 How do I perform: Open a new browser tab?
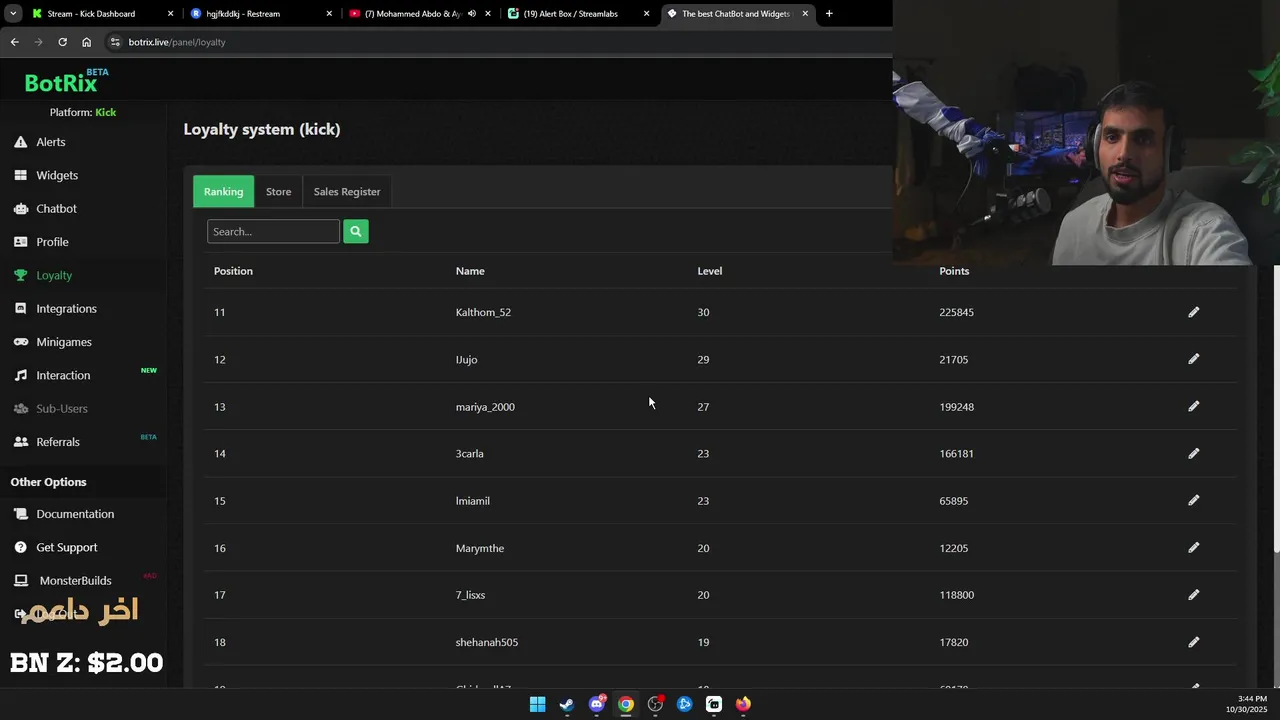click(x=829, y=14)
